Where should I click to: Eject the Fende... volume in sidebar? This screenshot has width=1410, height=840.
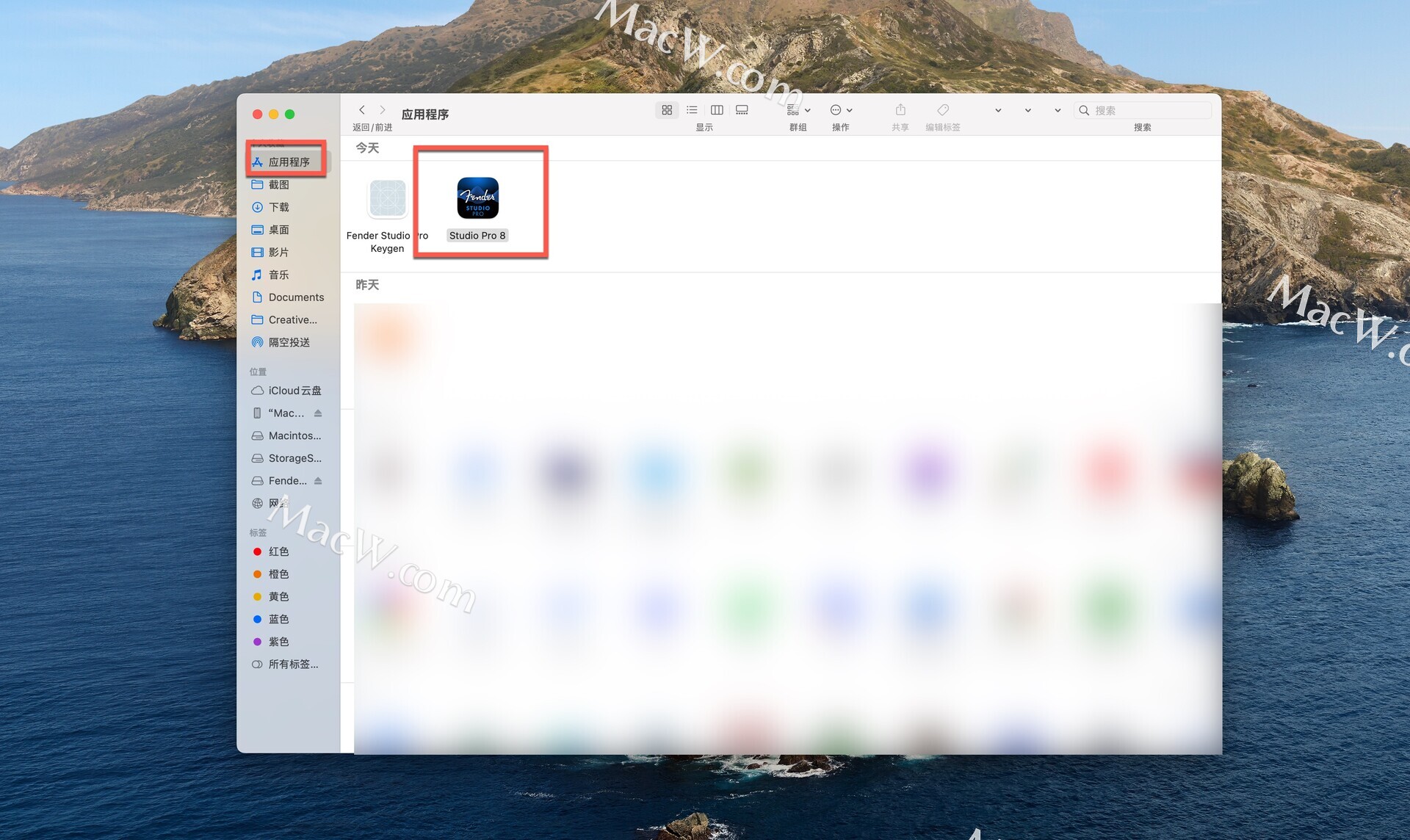[x=318, y=481]
